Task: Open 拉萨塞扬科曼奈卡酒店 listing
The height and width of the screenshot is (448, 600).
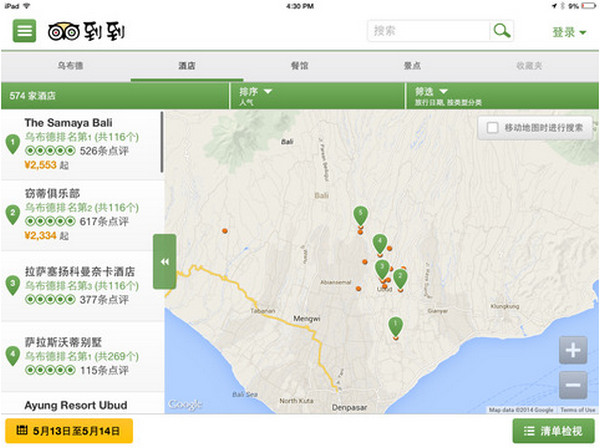Action: tap(83, 286)
